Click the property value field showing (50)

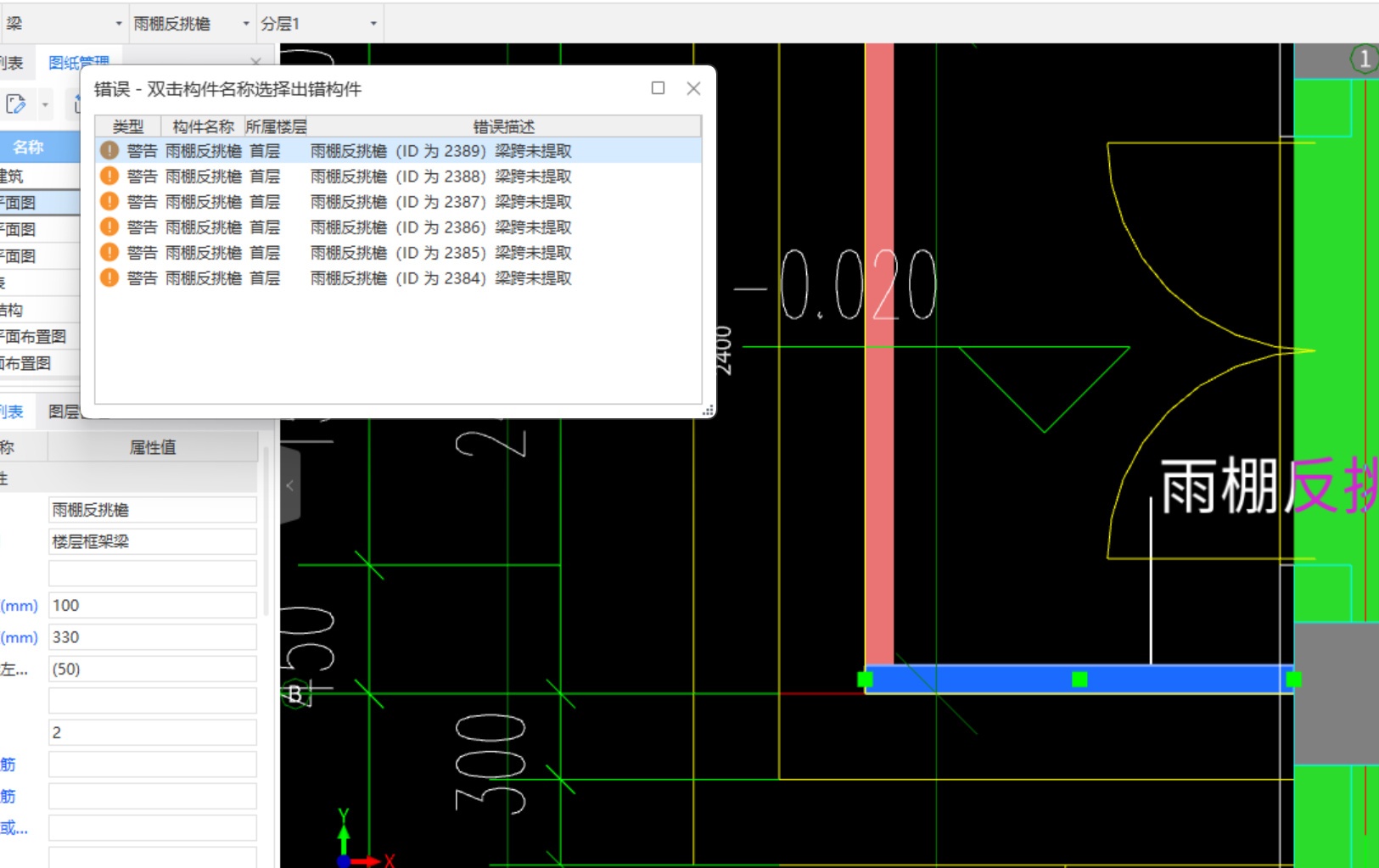coord(153,669)
